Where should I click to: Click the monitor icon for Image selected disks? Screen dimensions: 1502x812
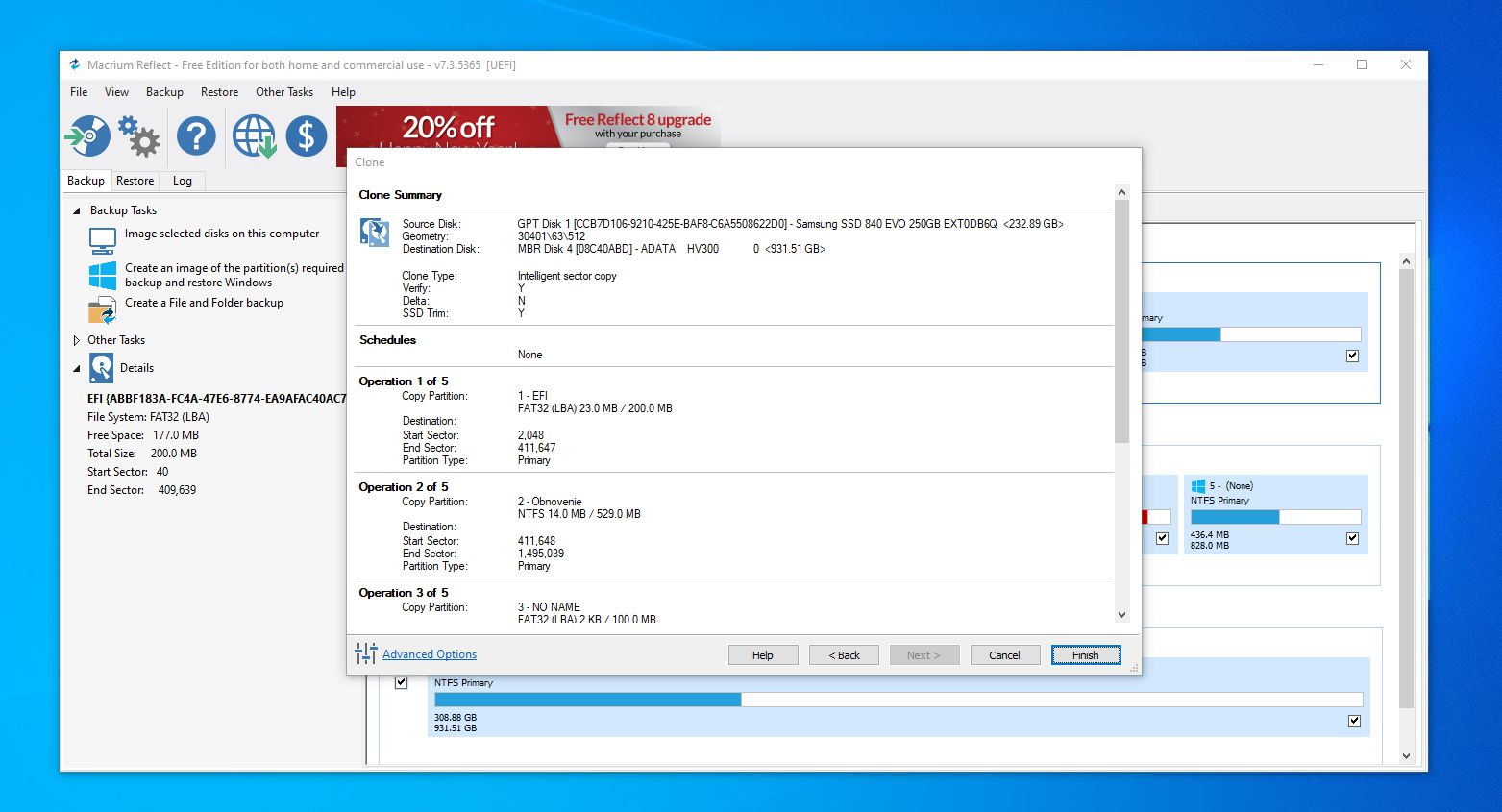[x=102, y=240]
